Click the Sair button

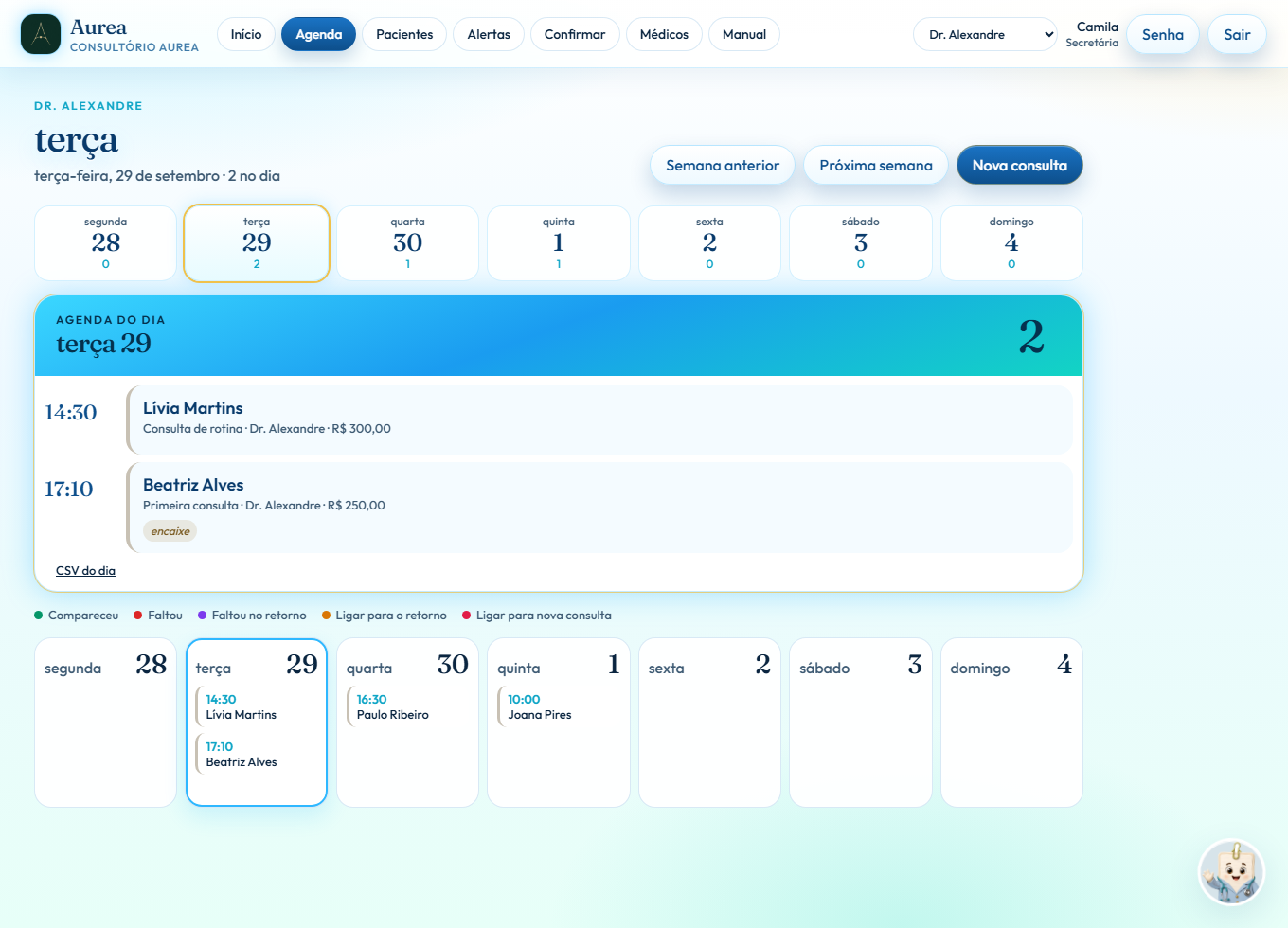(x=1237, y=34)
